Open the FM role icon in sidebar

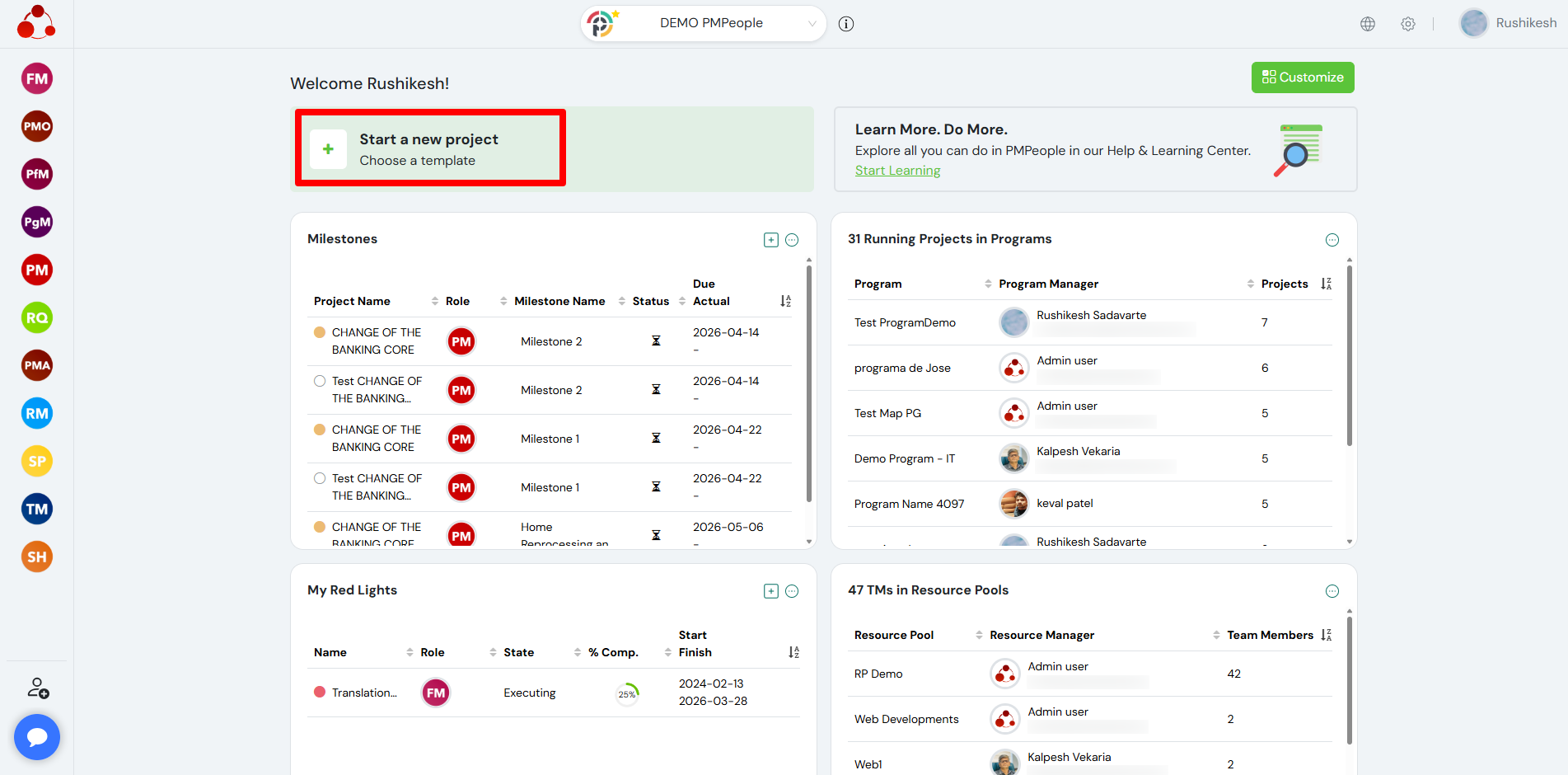(x=37, y=79)
